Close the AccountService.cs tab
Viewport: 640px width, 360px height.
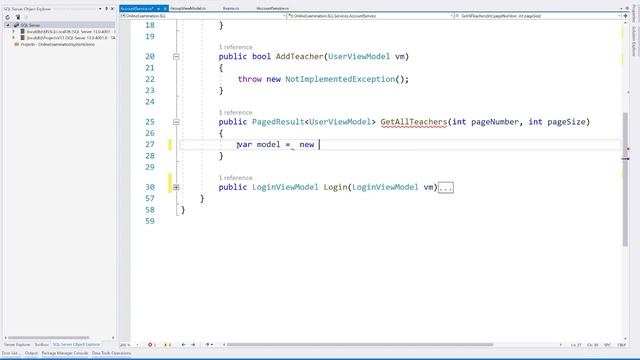point(165,9)
